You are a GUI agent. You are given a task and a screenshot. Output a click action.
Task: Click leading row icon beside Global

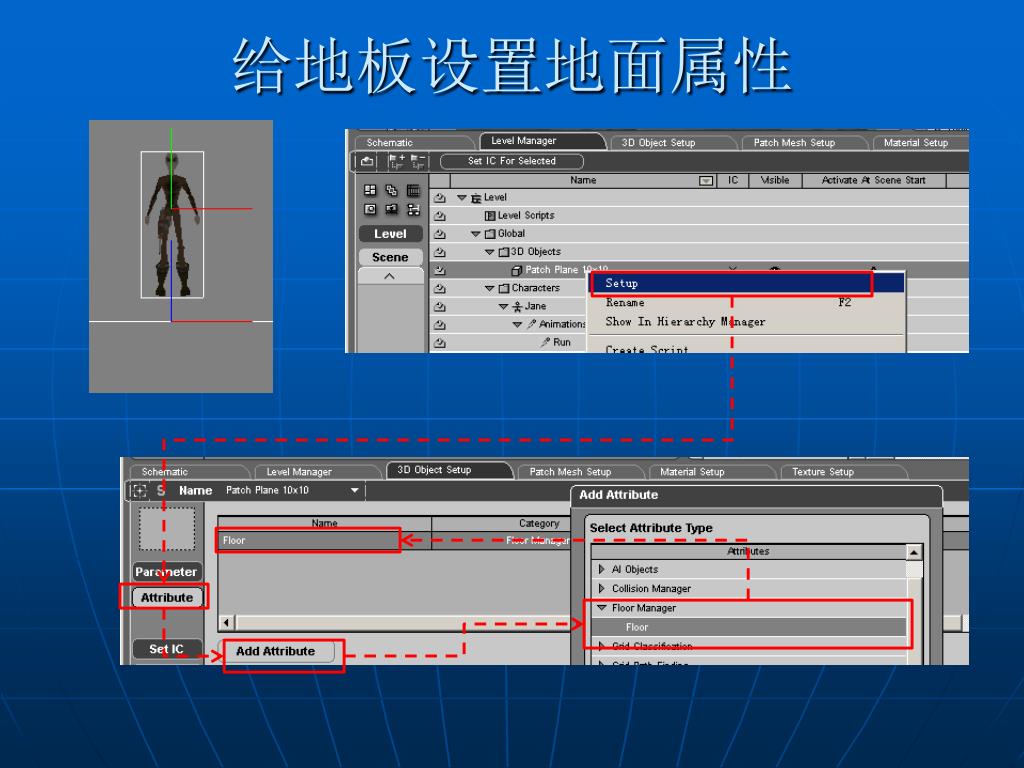tap(440, 234)
